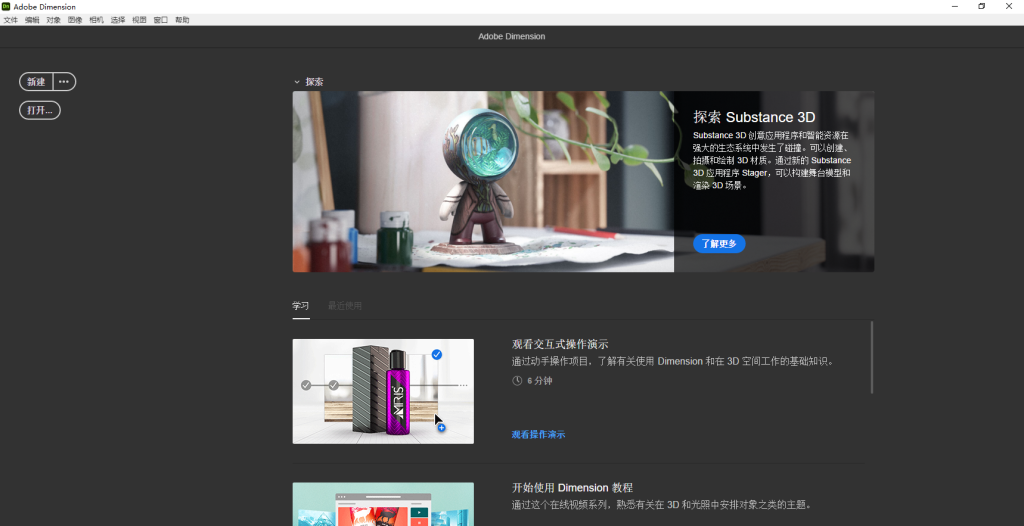The image size is (1024, 526).
Task: Open the 开始使用 Dimension 教程 thumbnail
Action: [383, 504]
